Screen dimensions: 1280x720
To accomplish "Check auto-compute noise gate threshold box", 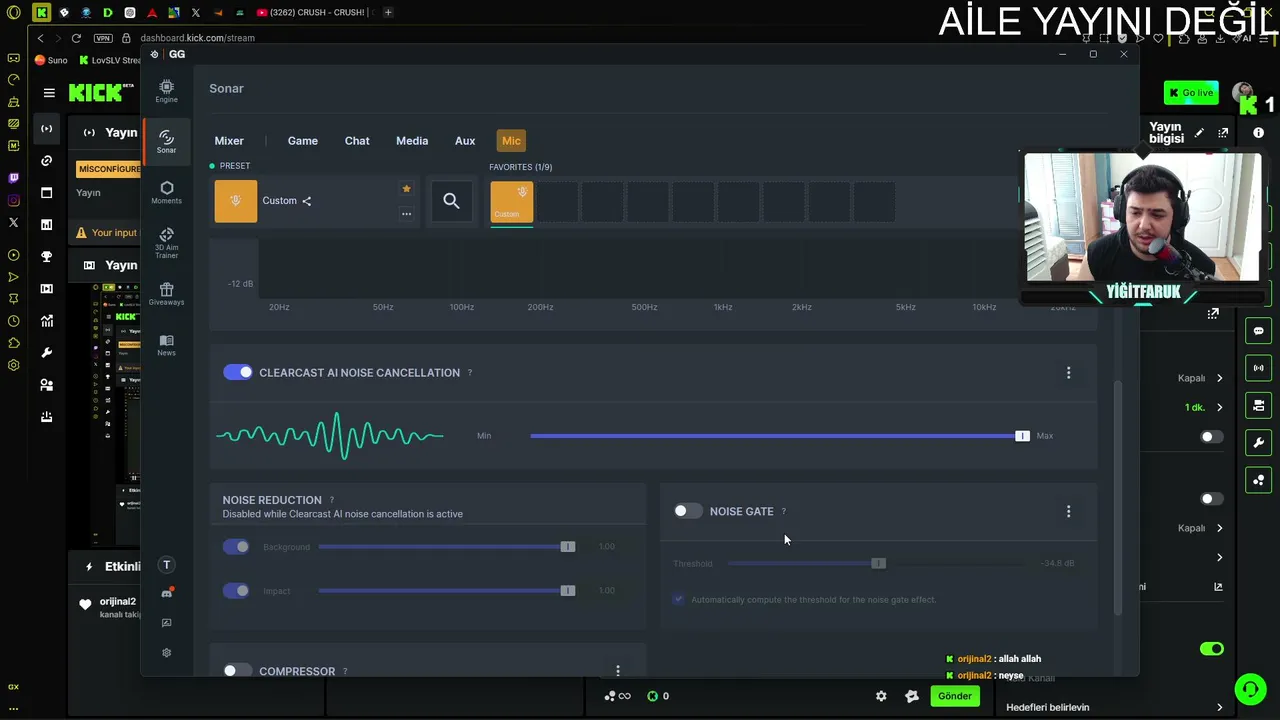I will tap(679, 599).
